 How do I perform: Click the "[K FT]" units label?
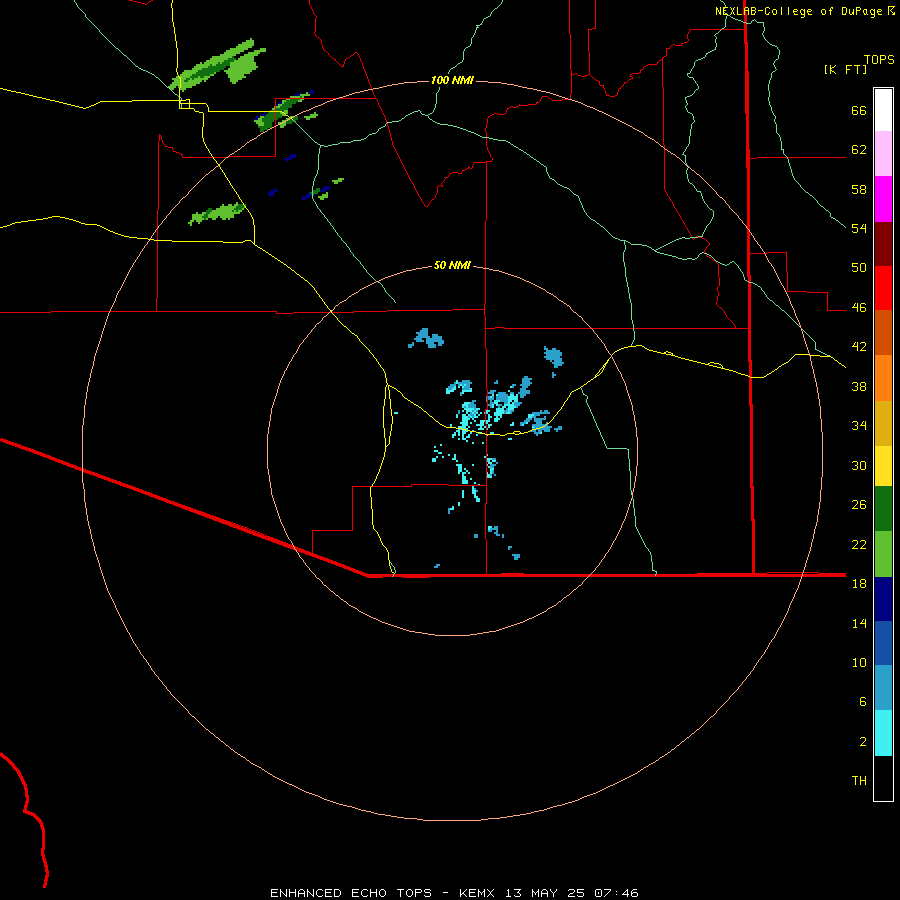[x=845, y=69]
